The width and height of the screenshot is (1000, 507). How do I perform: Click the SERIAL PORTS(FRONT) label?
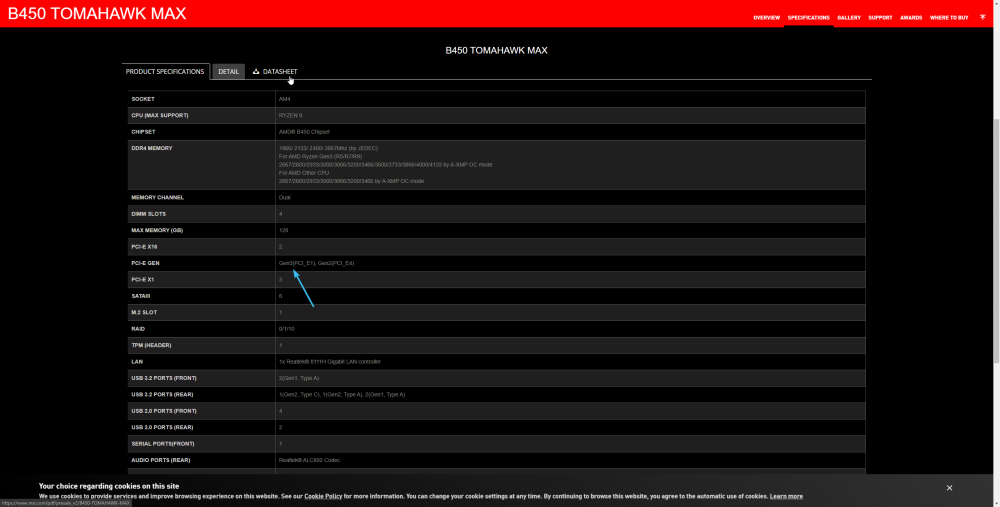click(x=163, y=444)
